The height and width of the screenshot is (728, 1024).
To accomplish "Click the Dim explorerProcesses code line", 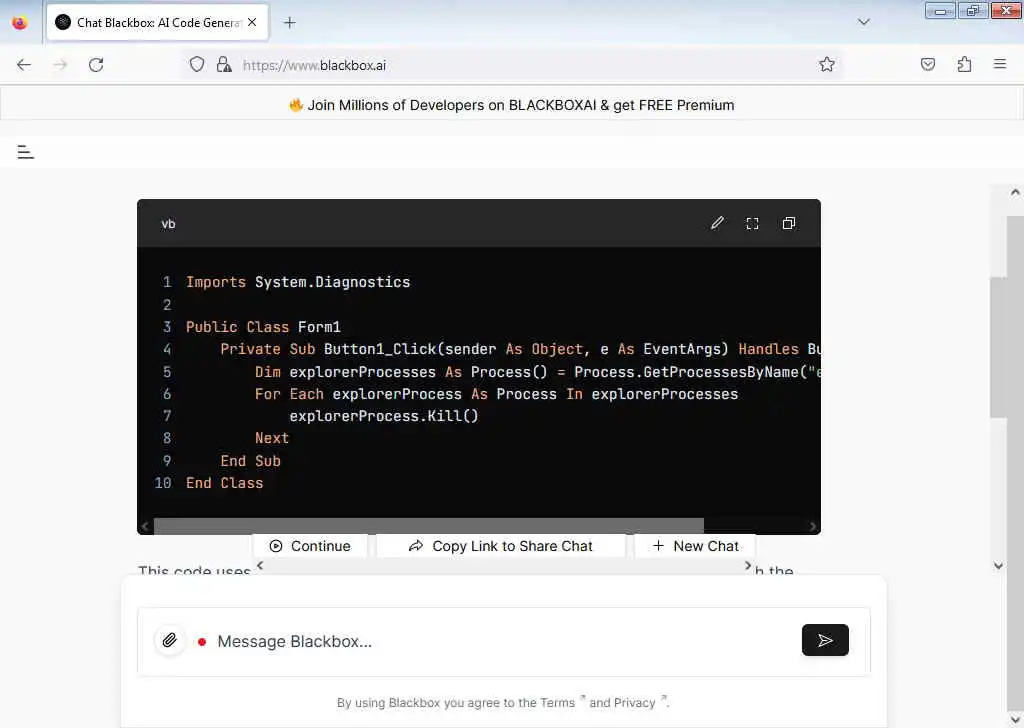I will click(537, 372).
